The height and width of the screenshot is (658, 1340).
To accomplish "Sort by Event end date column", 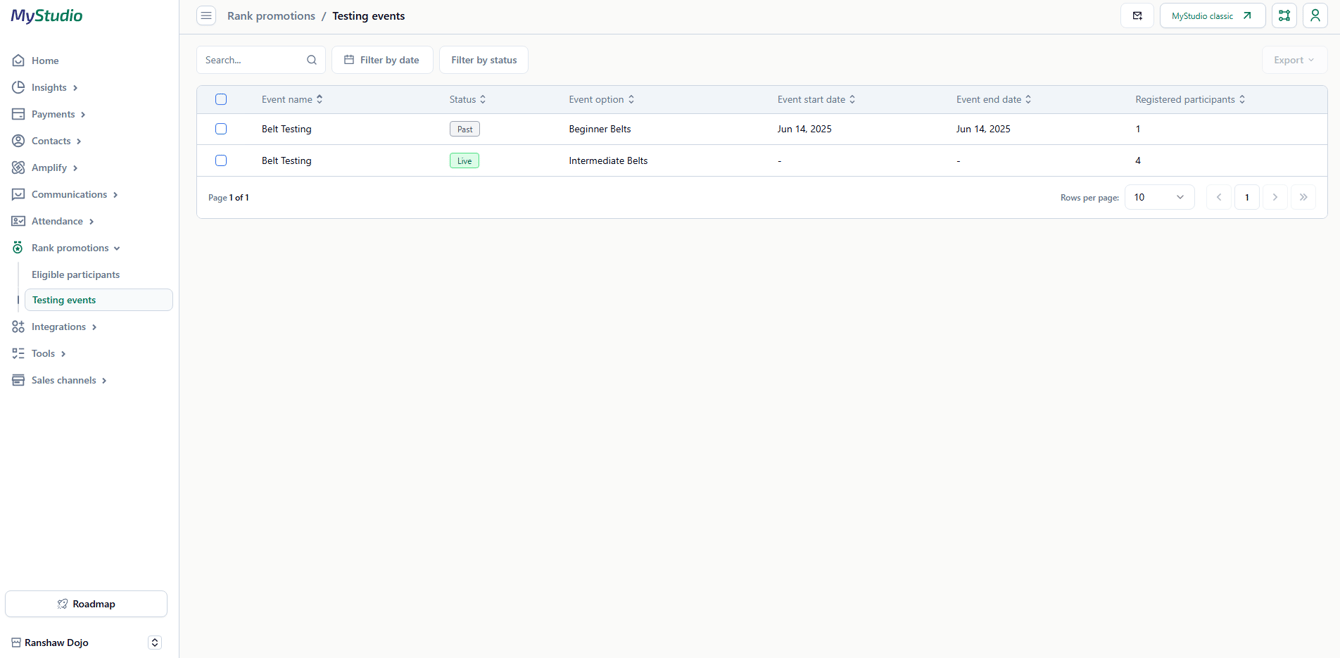I will (994, 100).
